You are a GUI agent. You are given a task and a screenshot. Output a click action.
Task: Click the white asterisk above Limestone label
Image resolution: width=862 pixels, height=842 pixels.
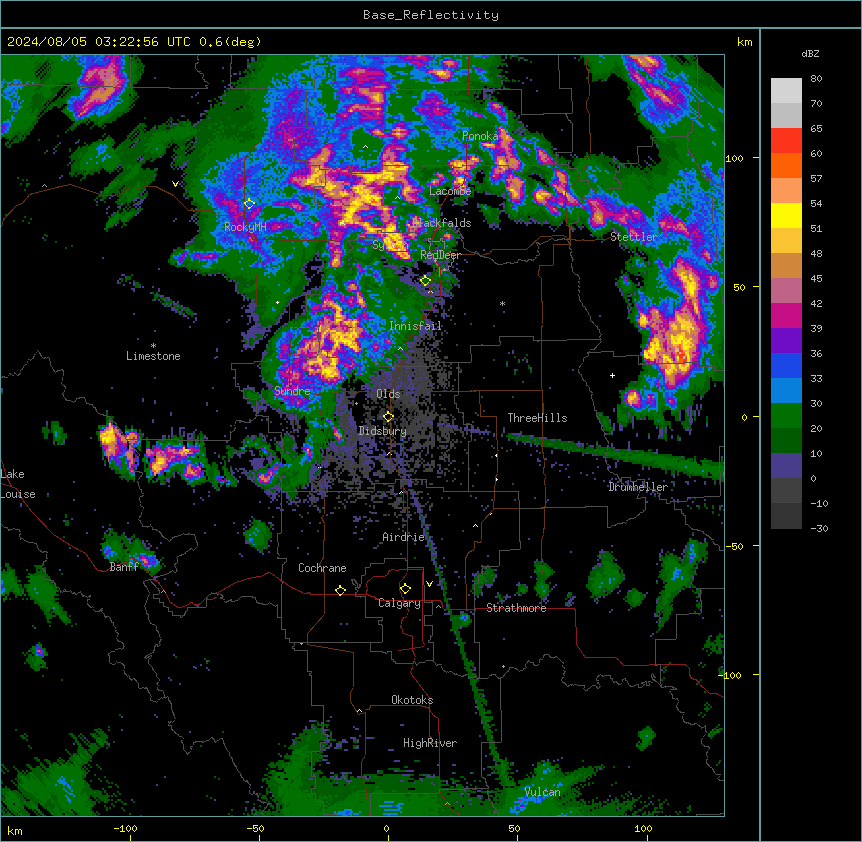tap(153, 346)
